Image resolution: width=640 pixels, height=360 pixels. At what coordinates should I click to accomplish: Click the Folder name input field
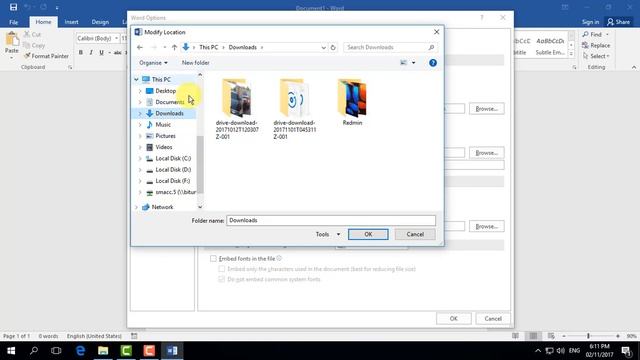(x=331, y=220)
